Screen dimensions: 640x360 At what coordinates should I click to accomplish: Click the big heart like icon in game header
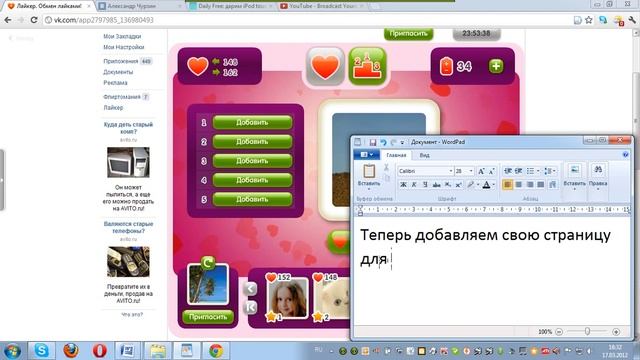pyautogui.click(x=325, y=67)
